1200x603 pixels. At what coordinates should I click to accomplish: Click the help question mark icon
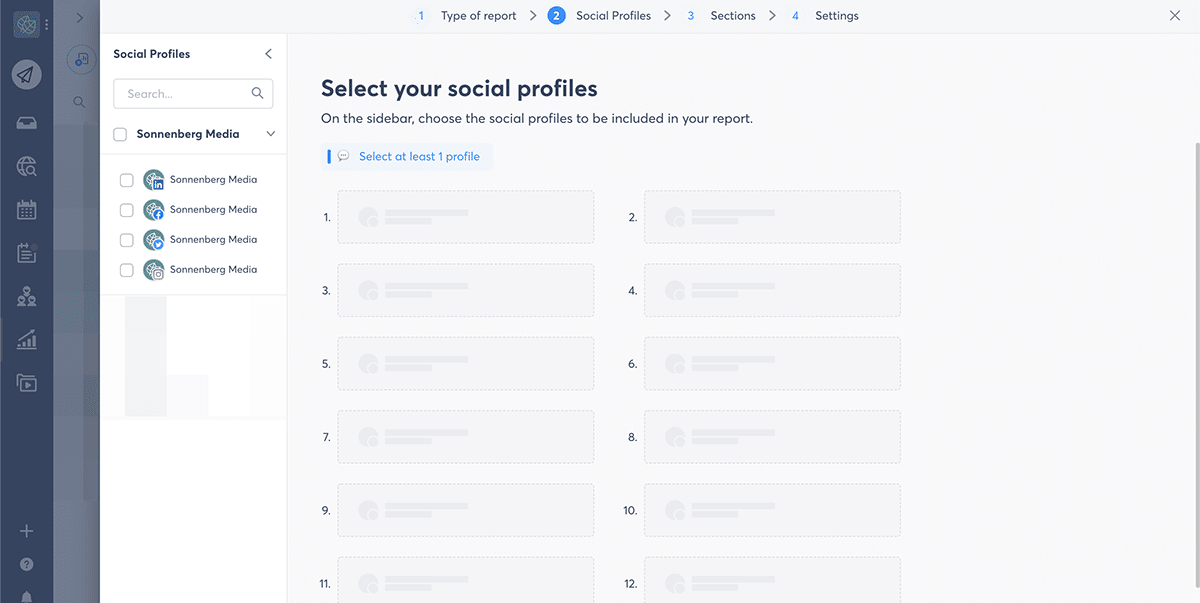(27, 564)
